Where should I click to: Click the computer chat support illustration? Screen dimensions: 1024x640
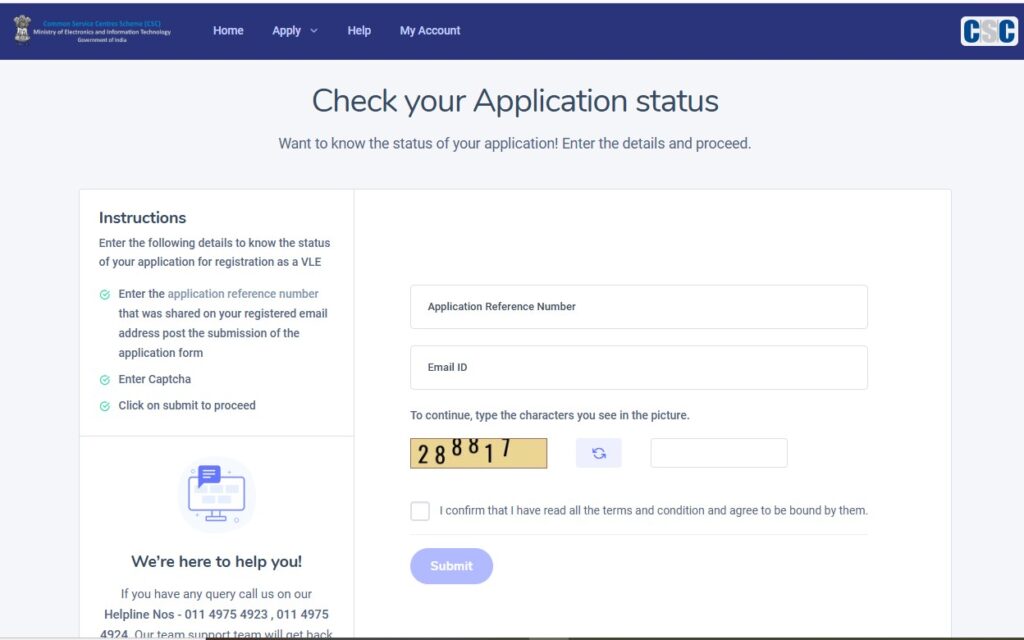(216, 494)
